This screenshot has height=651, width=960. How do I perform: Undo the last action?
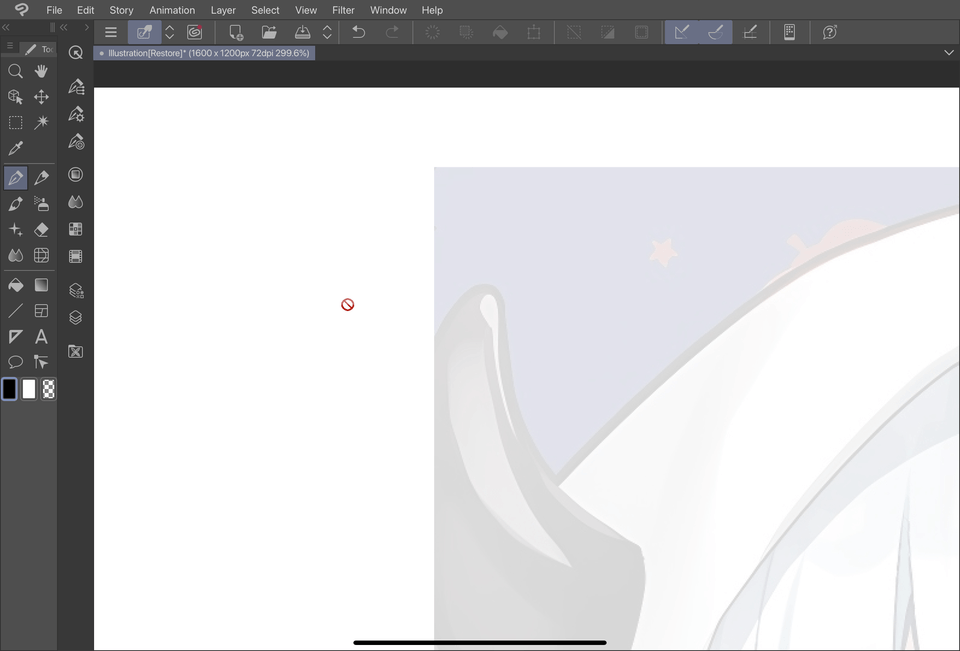[x=358, y=32]
